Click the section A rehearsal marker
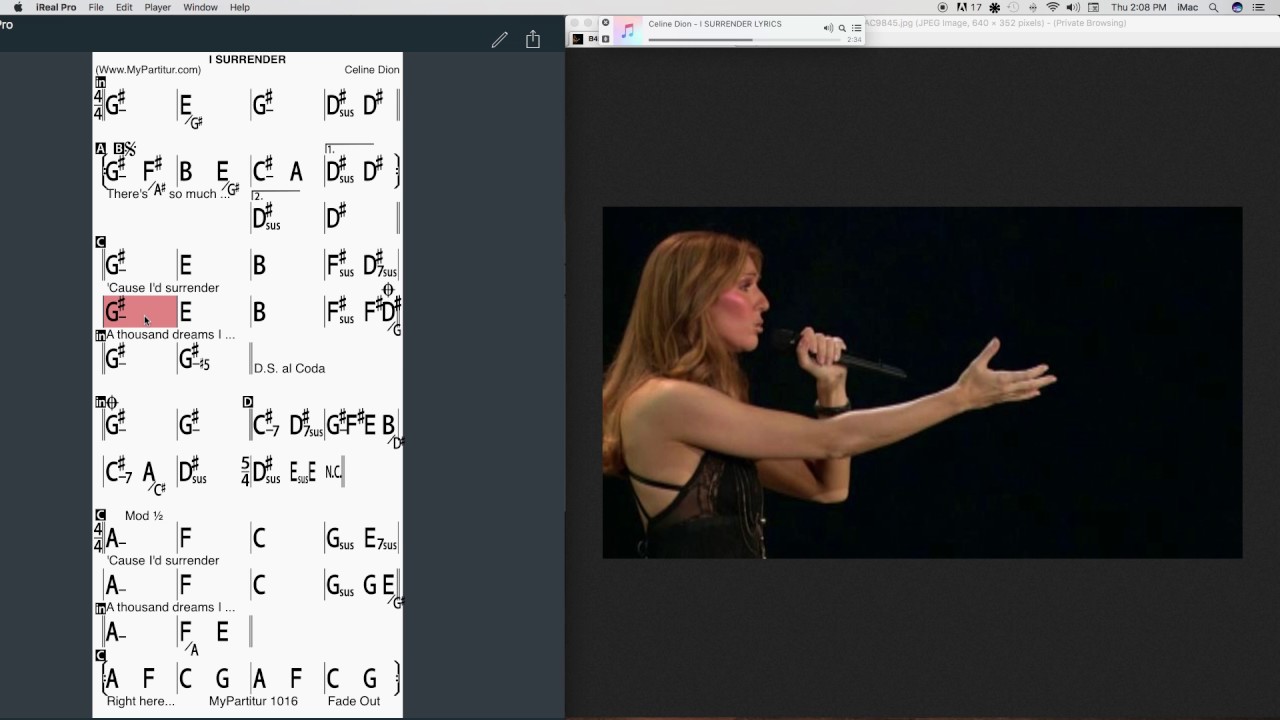The image size is (1280, 720). tap(100, 148)
